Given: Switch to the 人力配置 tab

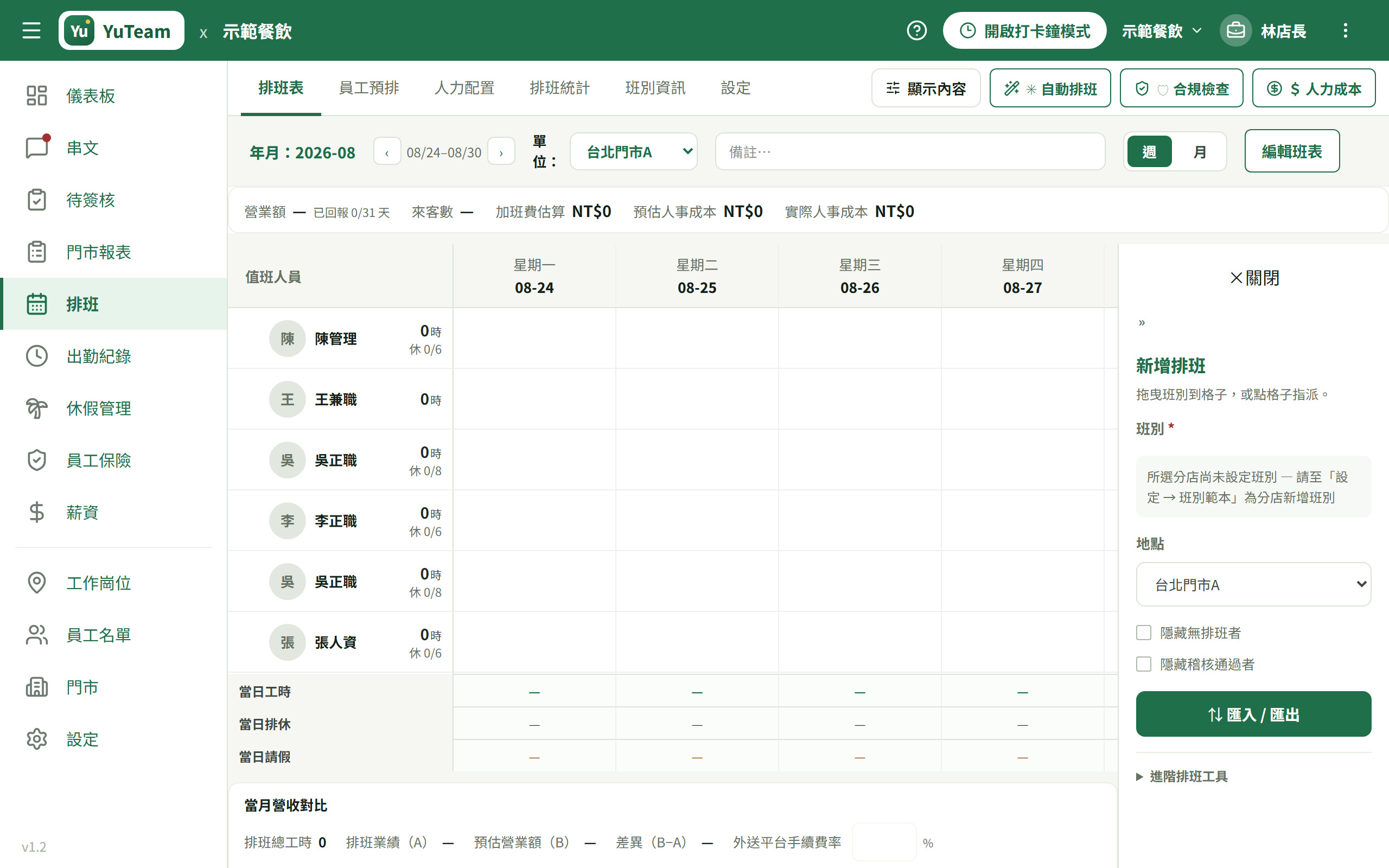Looking at the screenshot, I should pos(464,88).
